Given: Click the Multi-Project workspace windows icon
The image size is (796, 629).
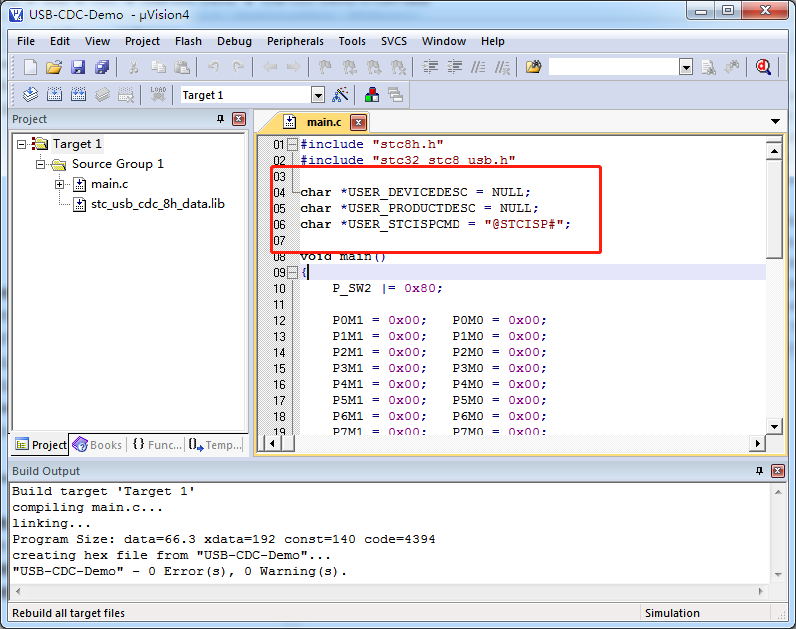Looking at the screenshot, I should (395, 94).
